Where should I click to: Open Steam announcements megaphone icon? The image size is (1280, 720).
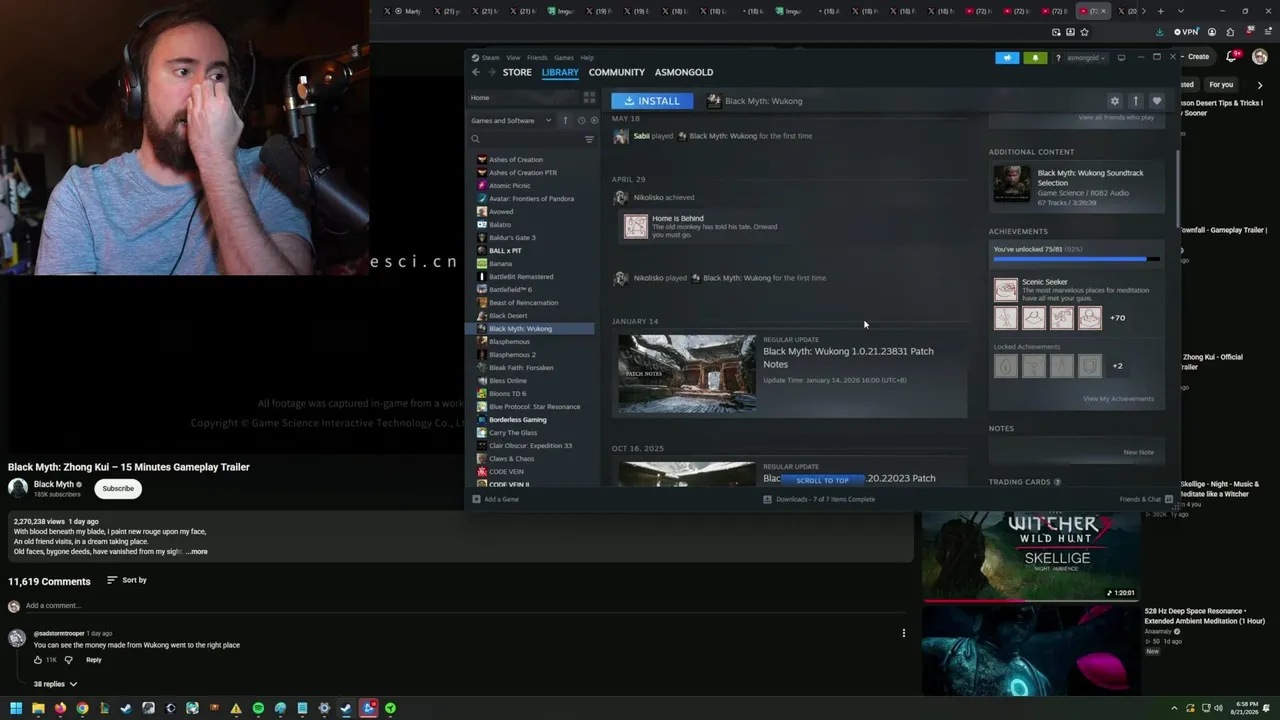1007,58
